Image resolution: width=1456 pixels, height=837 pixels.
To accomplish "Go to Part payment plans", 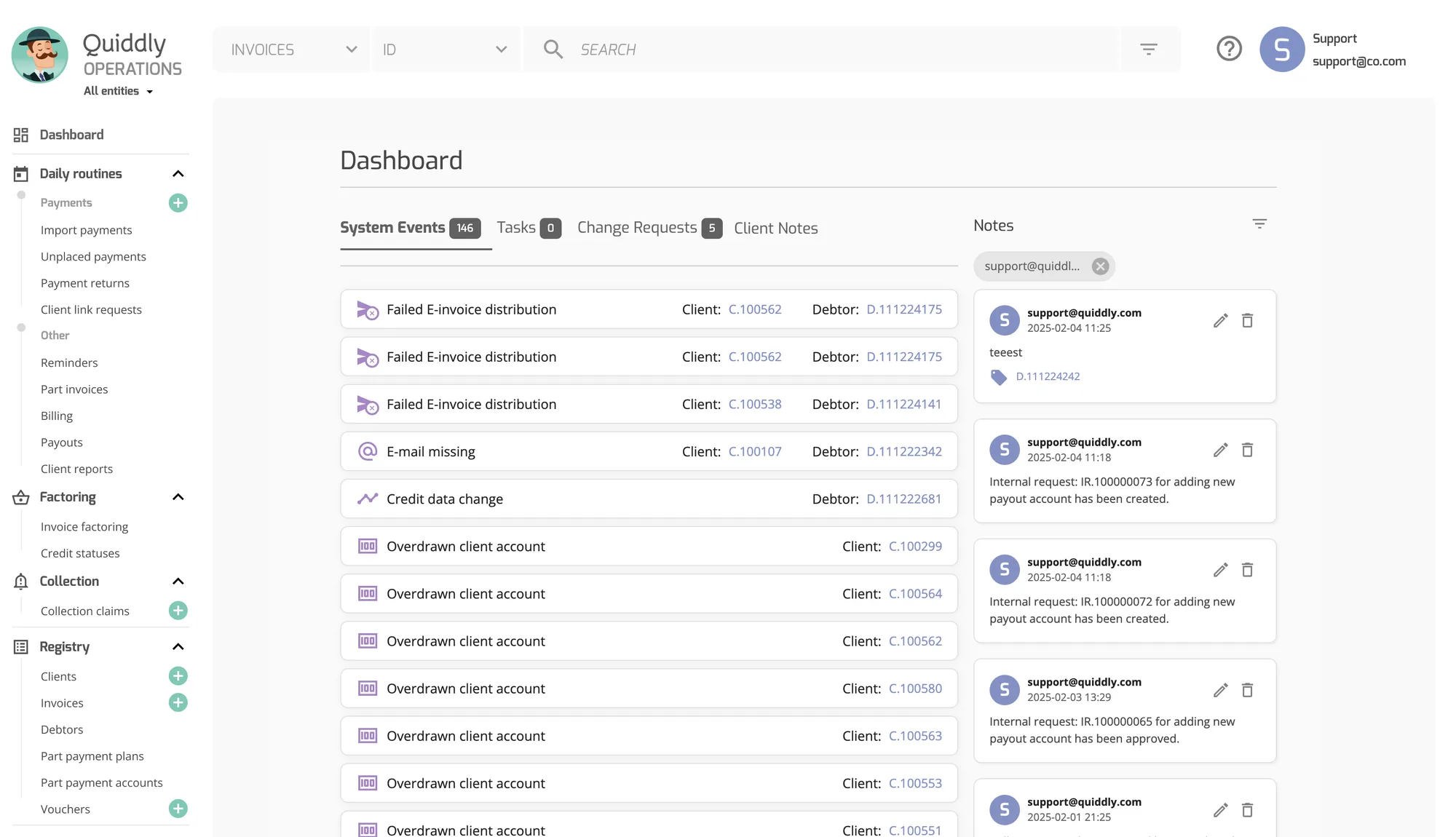I will (92, 756).
